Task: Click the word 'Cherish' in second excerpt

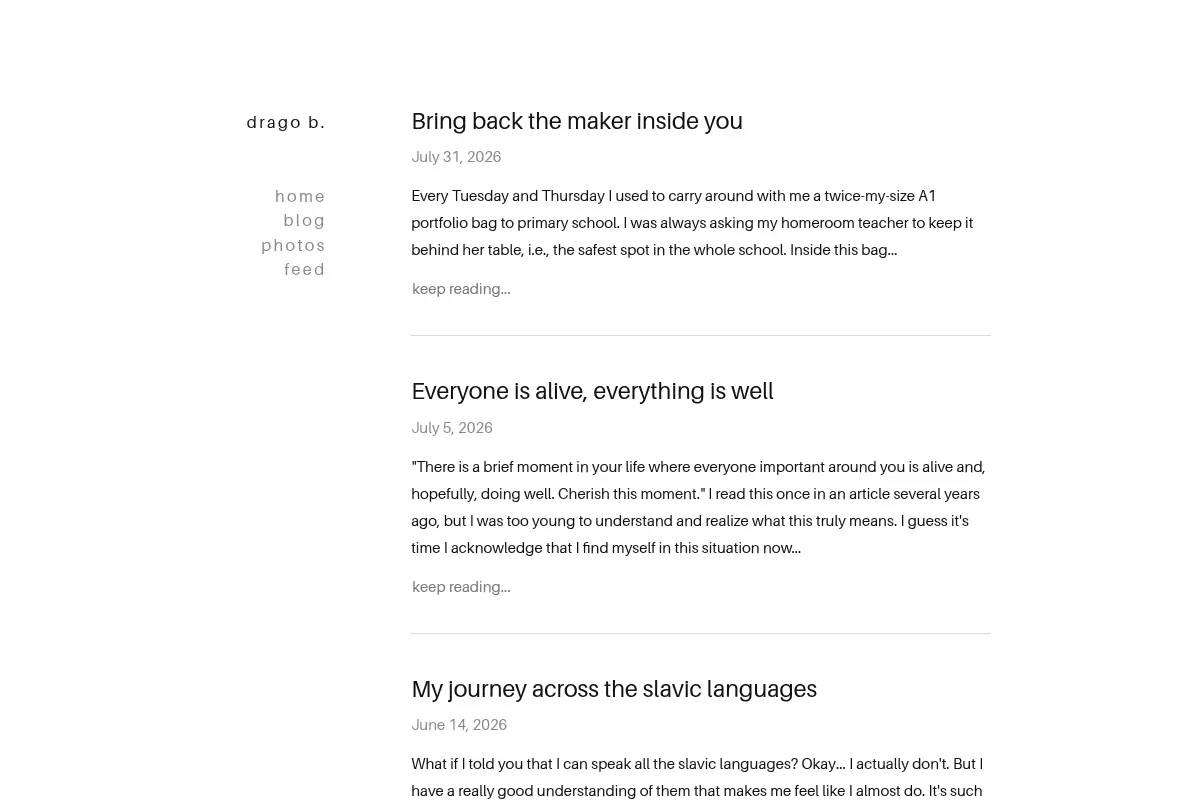Action: point(583,494)
